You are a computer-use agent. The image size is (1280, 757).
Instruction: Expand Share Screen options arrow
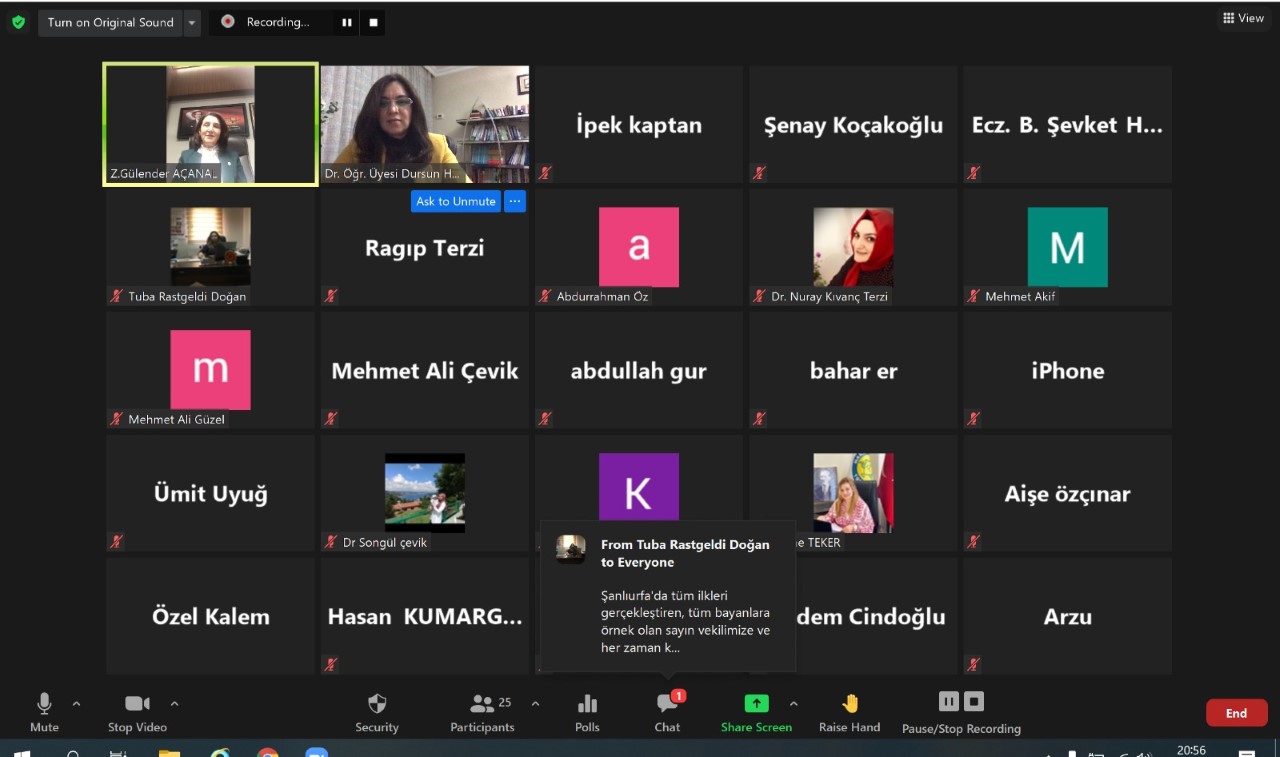tap(794, 703)
